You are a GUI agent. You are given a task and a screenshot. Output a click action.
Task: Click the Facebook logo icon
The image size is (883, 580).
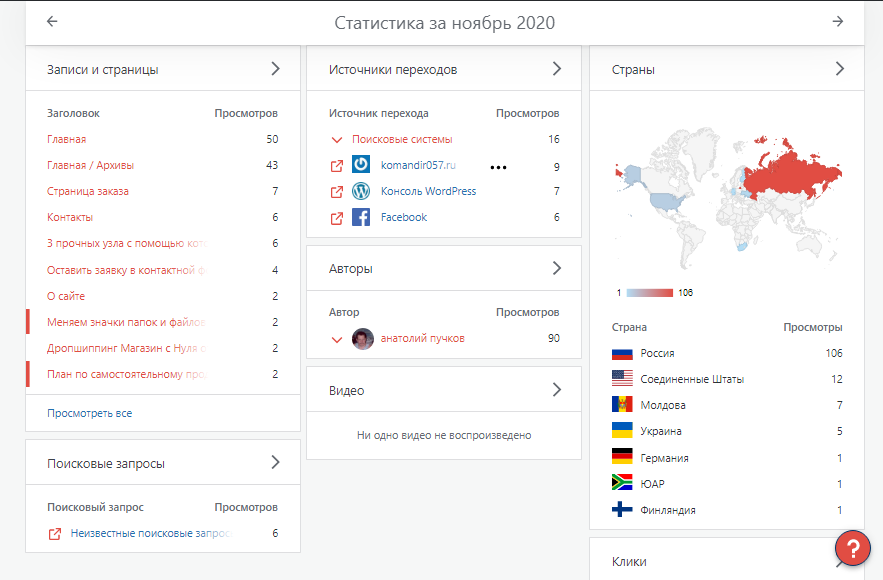click(361, 217)
